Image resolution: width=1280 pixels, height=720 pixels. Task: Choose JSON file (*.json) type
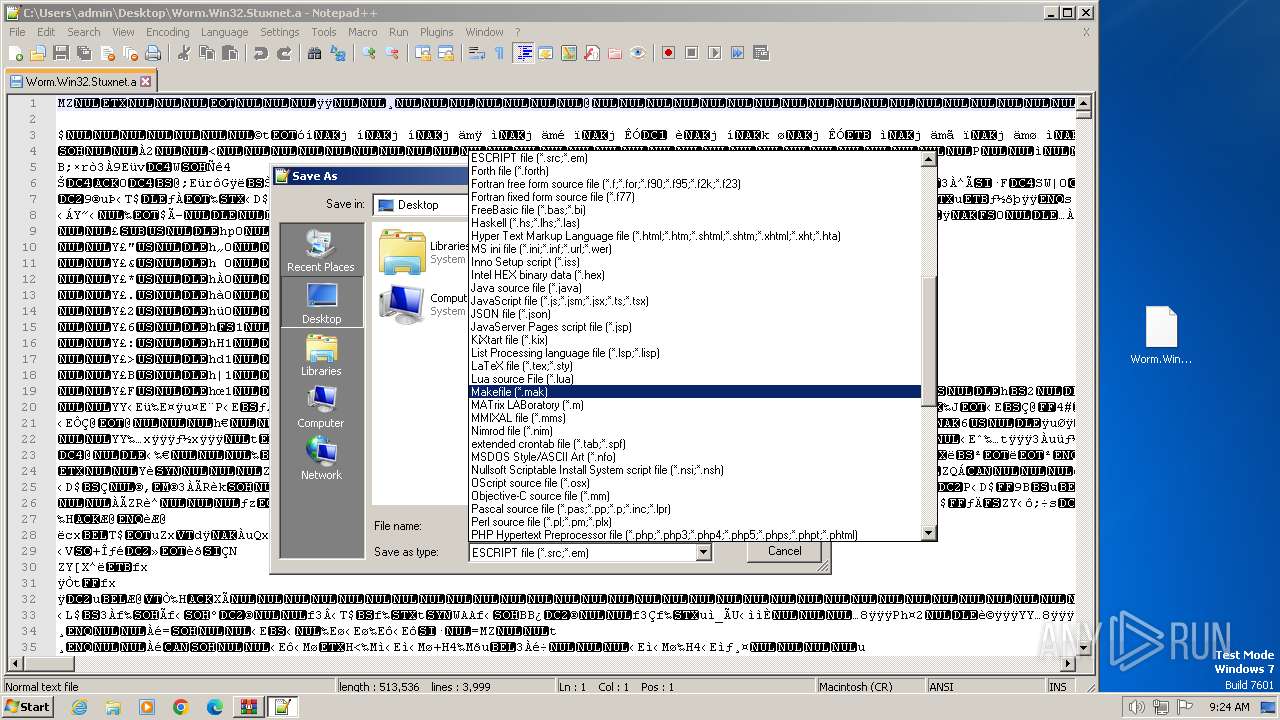coord(695,314)
